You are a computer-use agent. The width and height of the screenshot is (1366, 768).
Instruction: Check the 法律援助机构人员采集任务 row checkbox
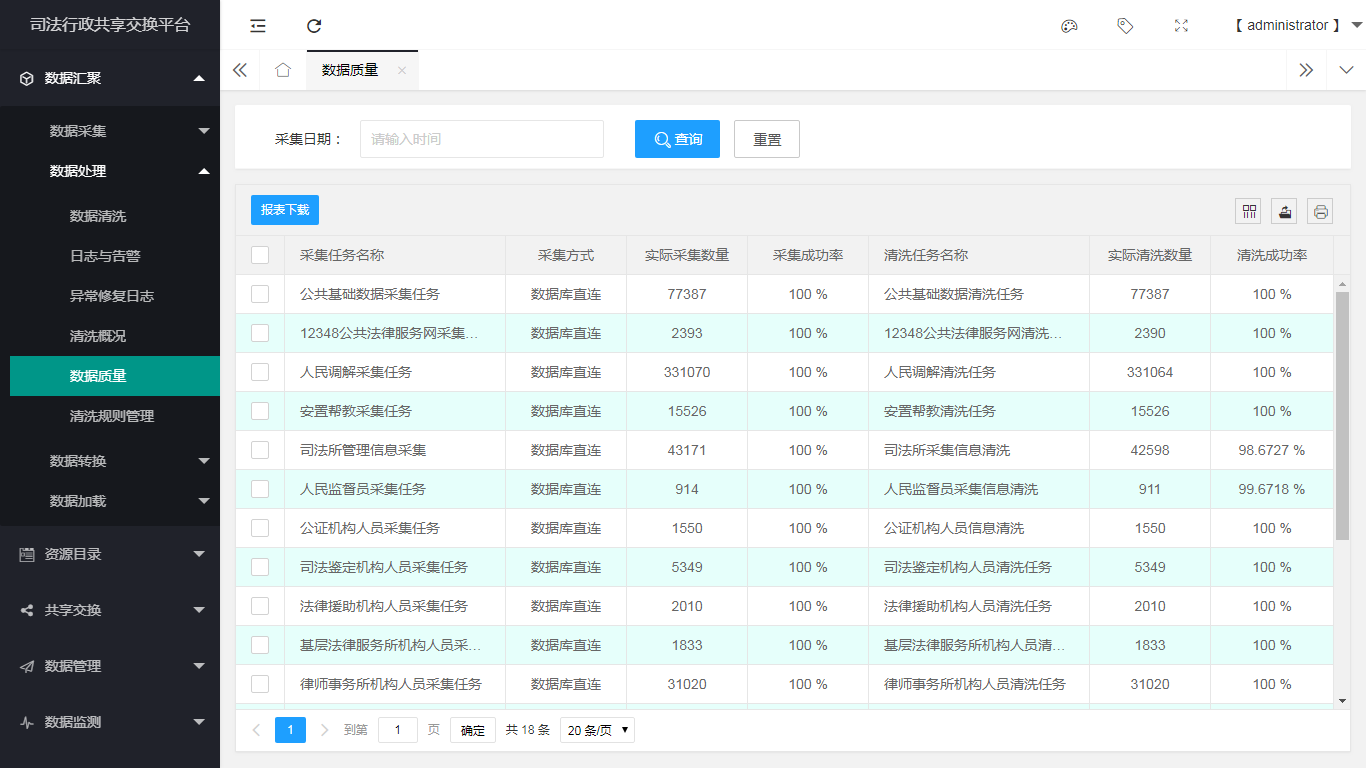pos(260,606)
